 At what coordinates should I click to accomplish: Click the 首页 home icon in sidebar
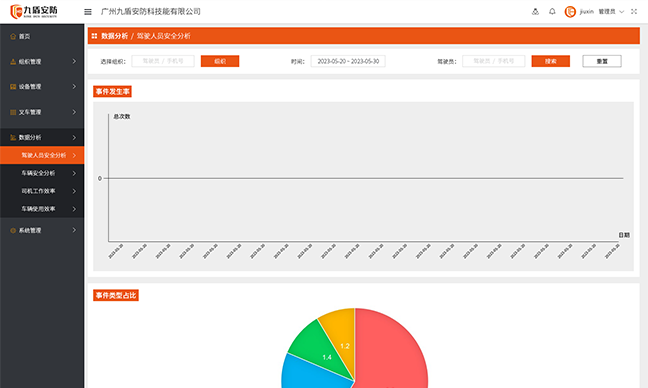coord(13,36)
